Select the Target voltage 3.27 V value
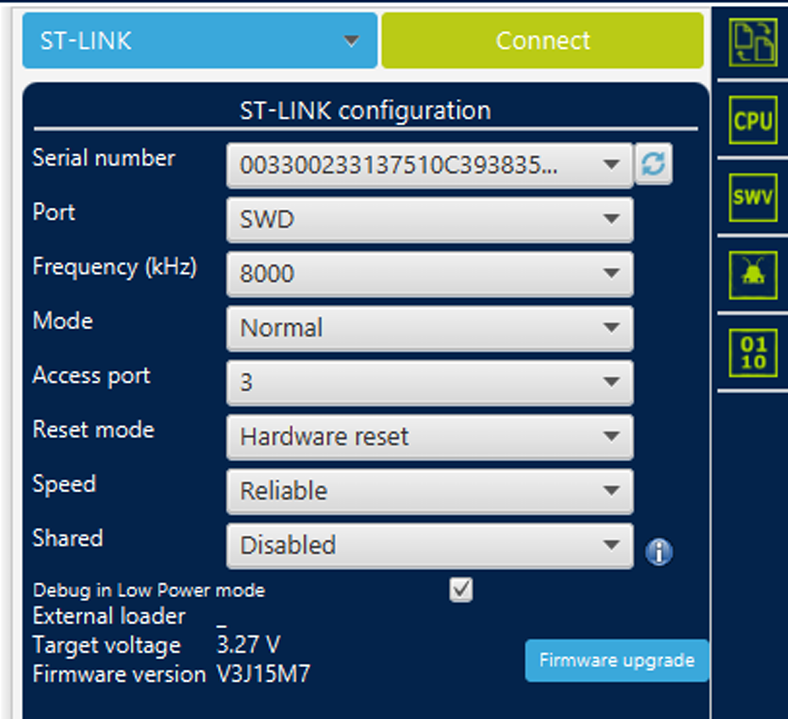Image resolution: width=794 pixels, height=726 pixels. click(248, 645)
